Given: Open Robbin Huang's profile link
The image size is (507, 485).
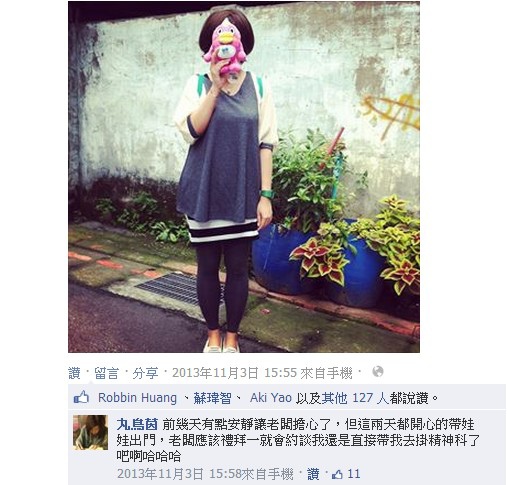Looking at the screenshot, I should coord(137,398).
